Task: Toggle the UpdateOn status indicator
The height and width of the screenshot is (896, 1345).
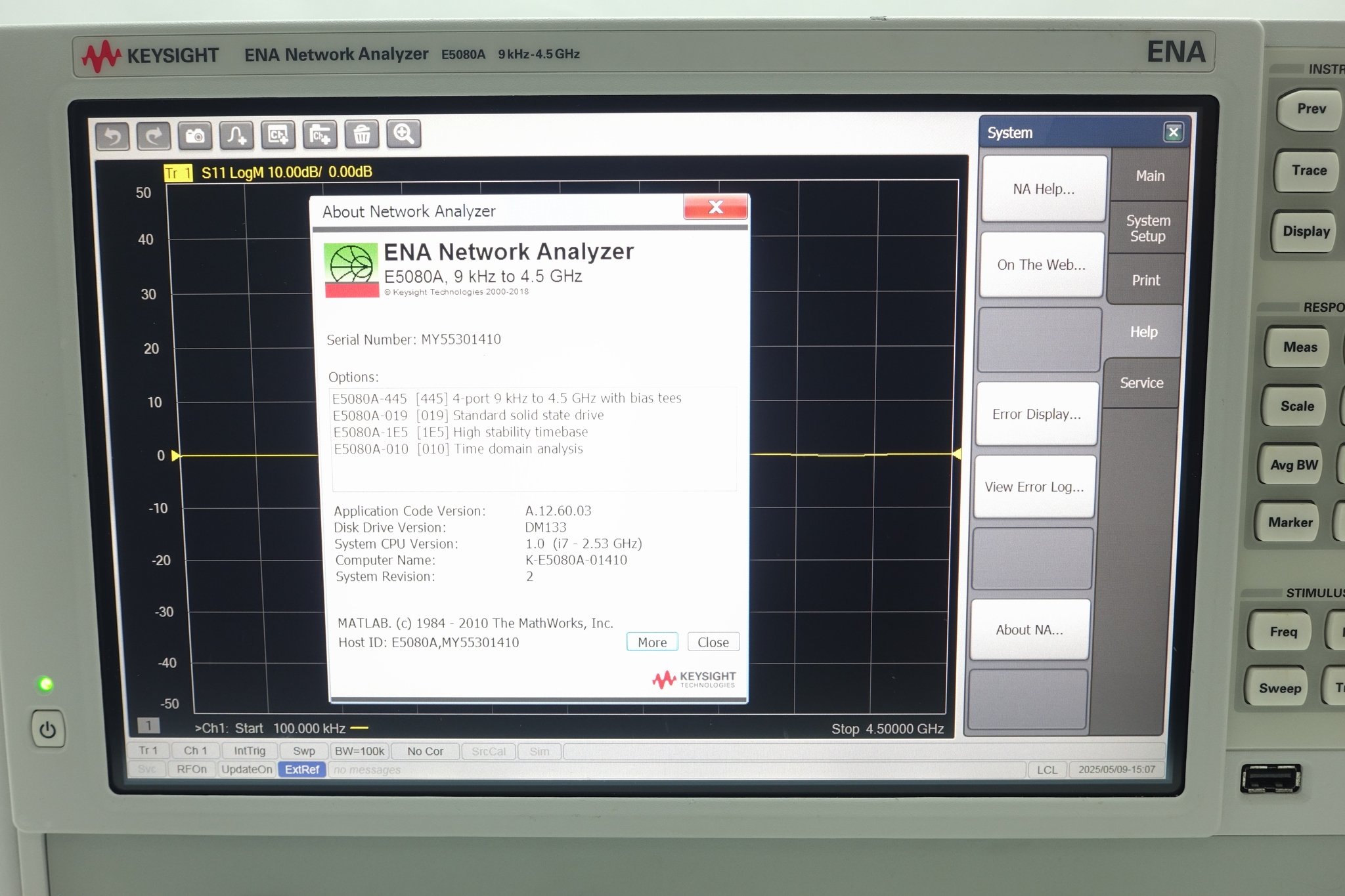Action: 247,769
